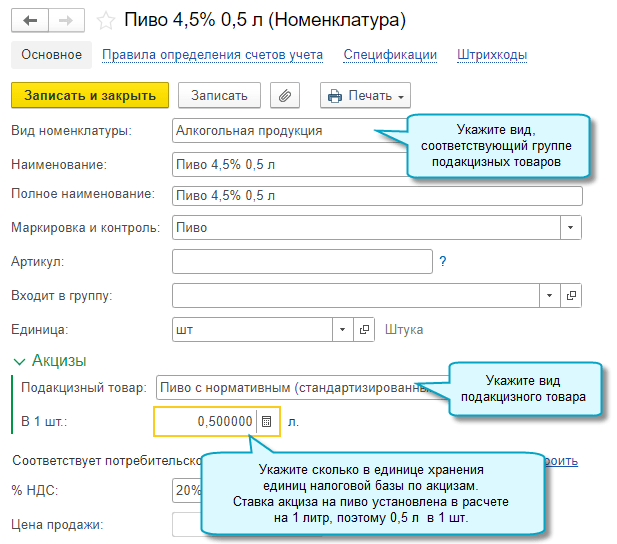Click the paperclip attachments icon

[286, 95]
